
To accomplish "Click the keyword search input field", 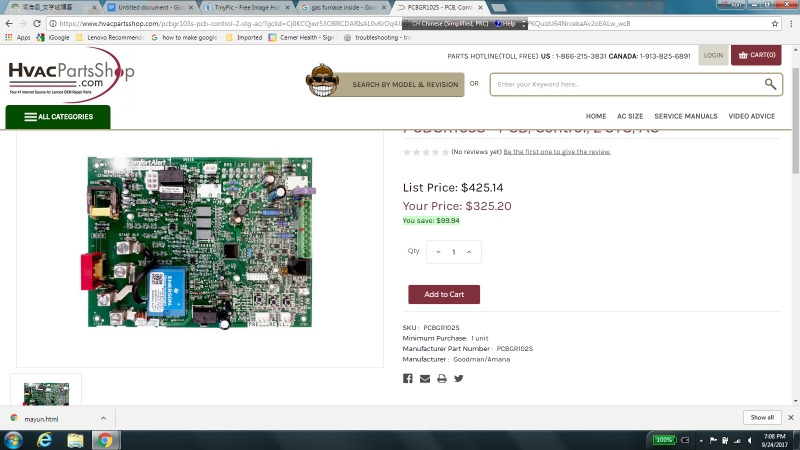I will point(629,84).
